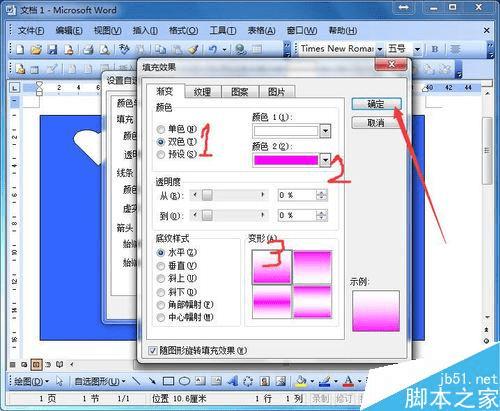Select the 斜下 diagonal down shading style
This screenshot has height=411, width=500.
coord(161,292)
